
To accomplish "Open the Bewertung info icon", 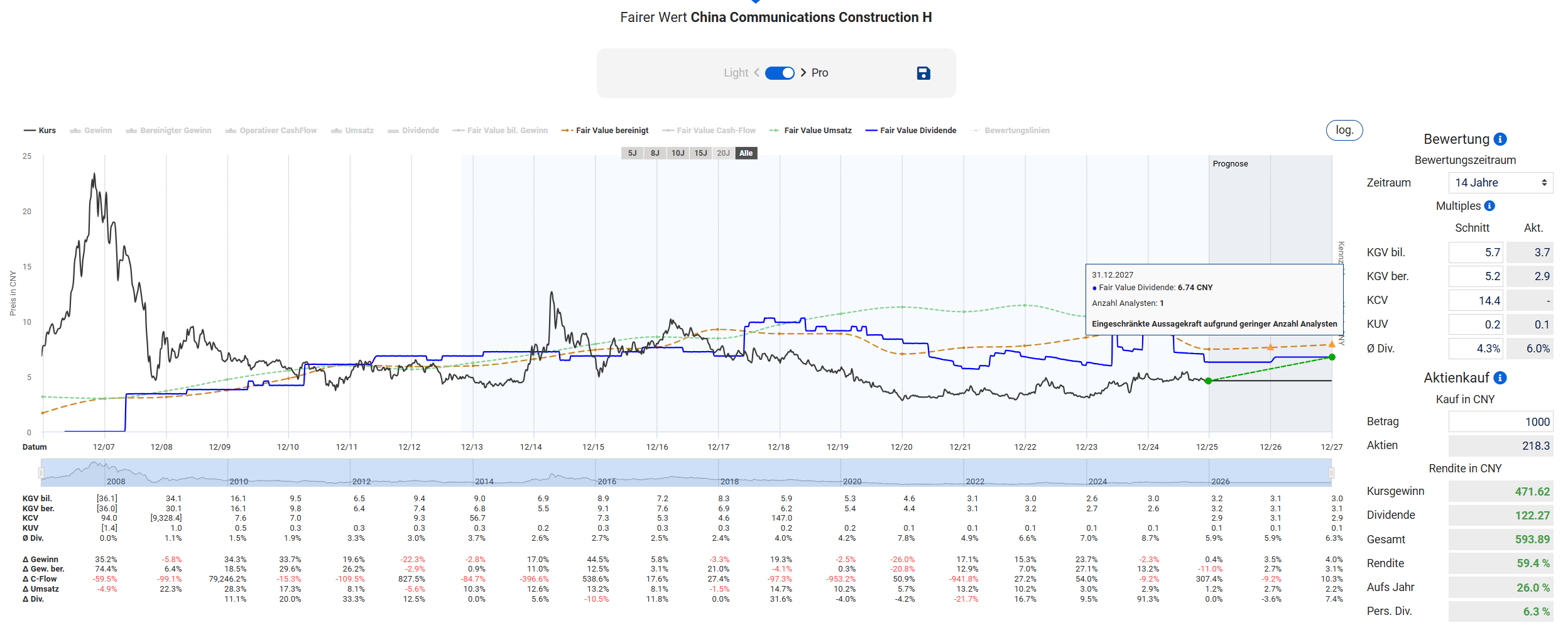I will click(x=1500, y=139).
